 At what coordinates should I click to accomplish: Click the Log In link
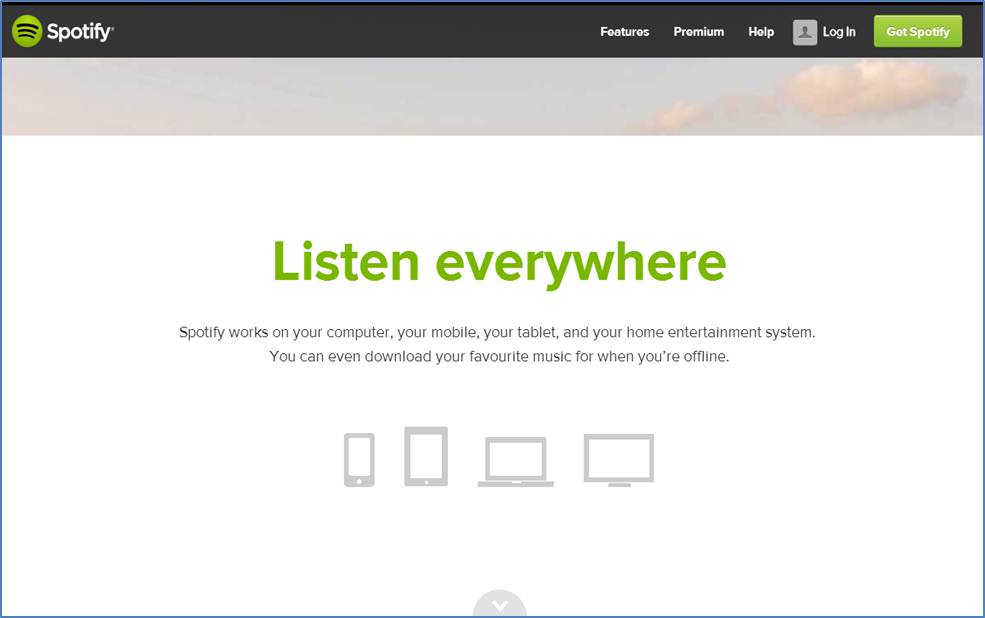[x=839, y=32]
